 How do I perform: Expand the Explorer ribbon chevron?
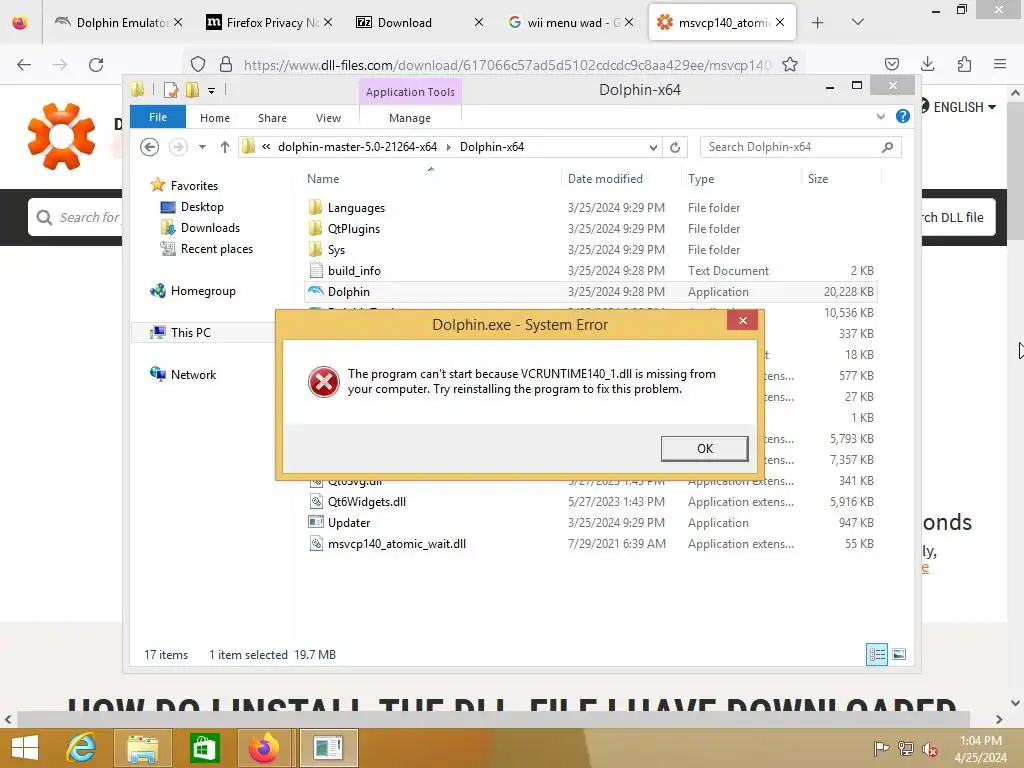880,117
